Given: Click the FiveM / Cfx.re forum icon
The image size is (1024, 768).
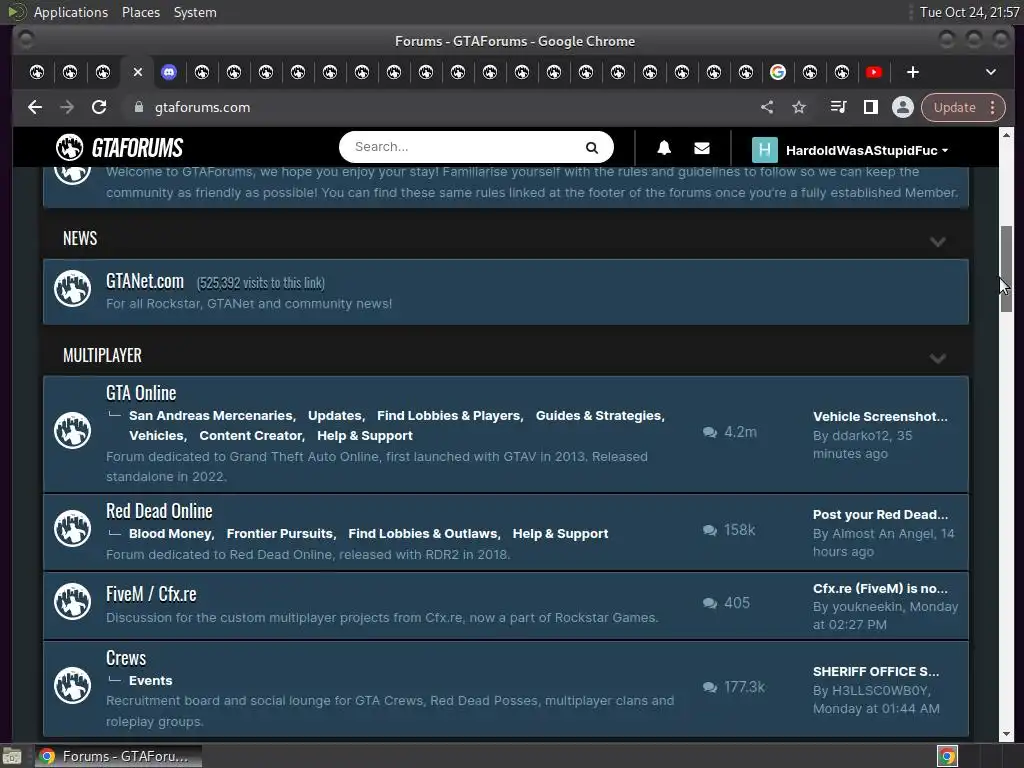Looking at the screenshot, I should coord(72,601).
